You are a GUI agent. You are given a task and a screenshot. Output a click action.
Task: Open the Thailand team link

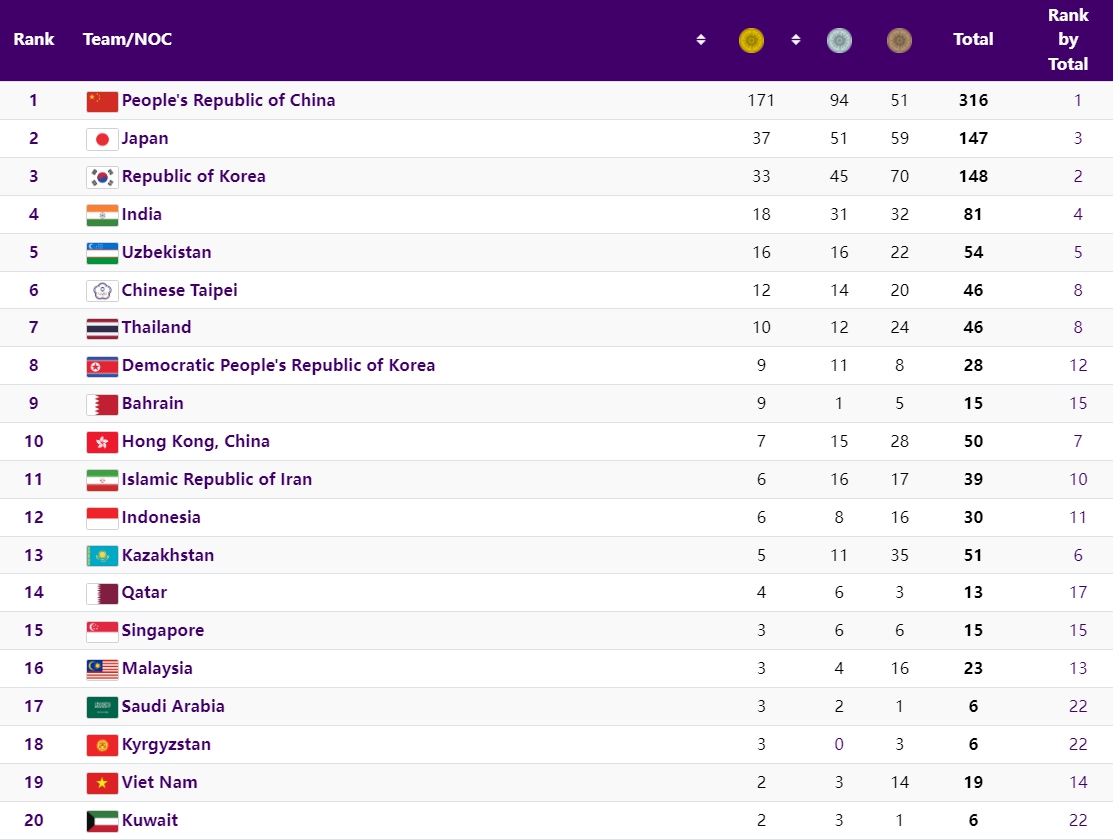(157, 327)
